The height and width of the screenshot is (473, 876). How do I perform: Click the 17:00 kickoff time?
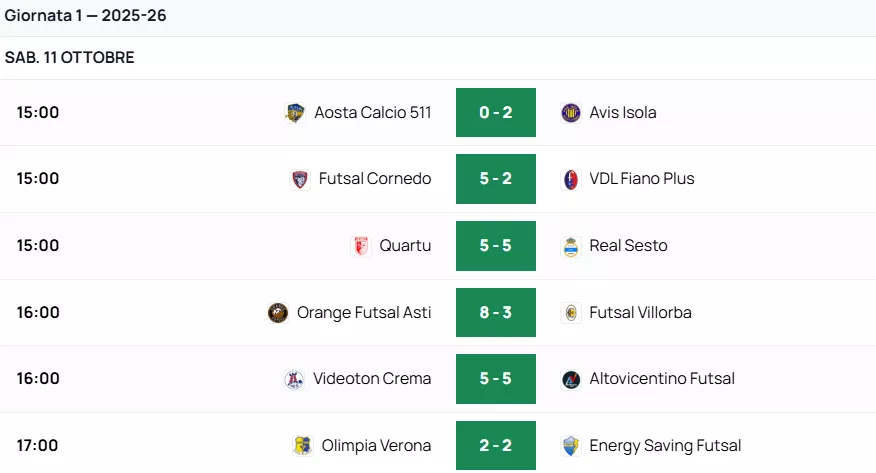(x=38, y=446)
